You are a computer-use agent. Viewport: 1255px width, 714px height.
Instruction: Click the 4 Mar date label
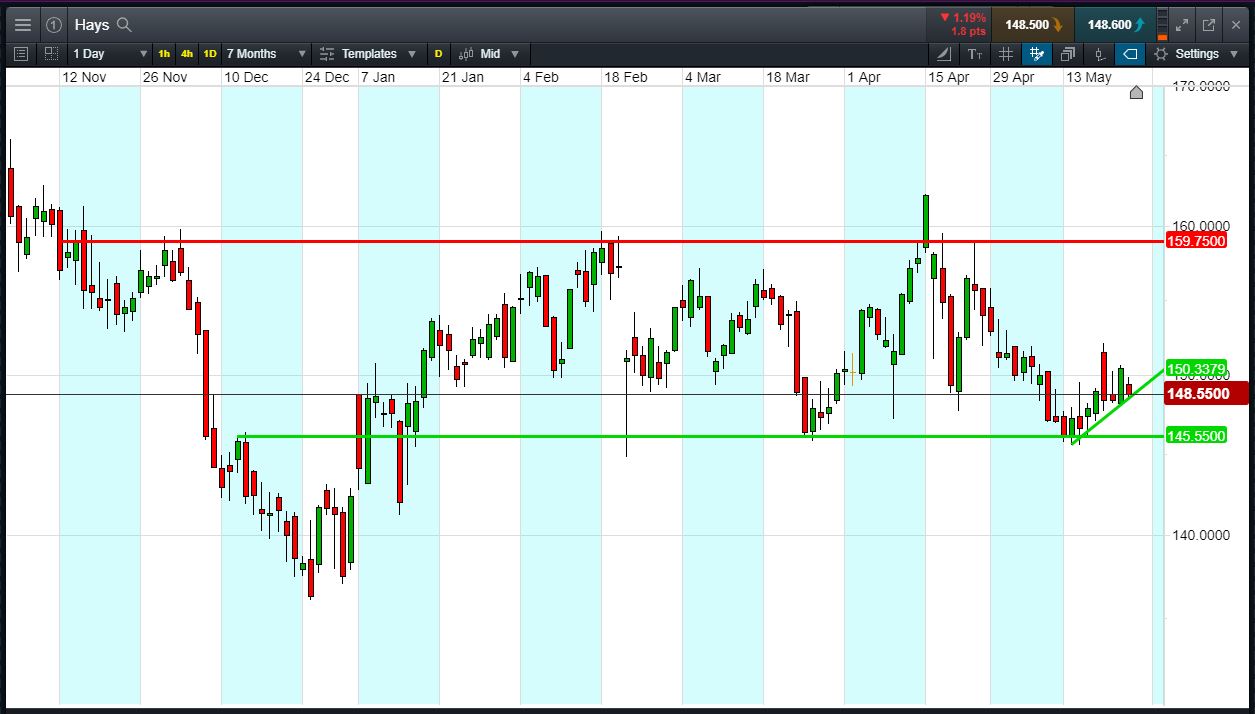click(702, 77)
